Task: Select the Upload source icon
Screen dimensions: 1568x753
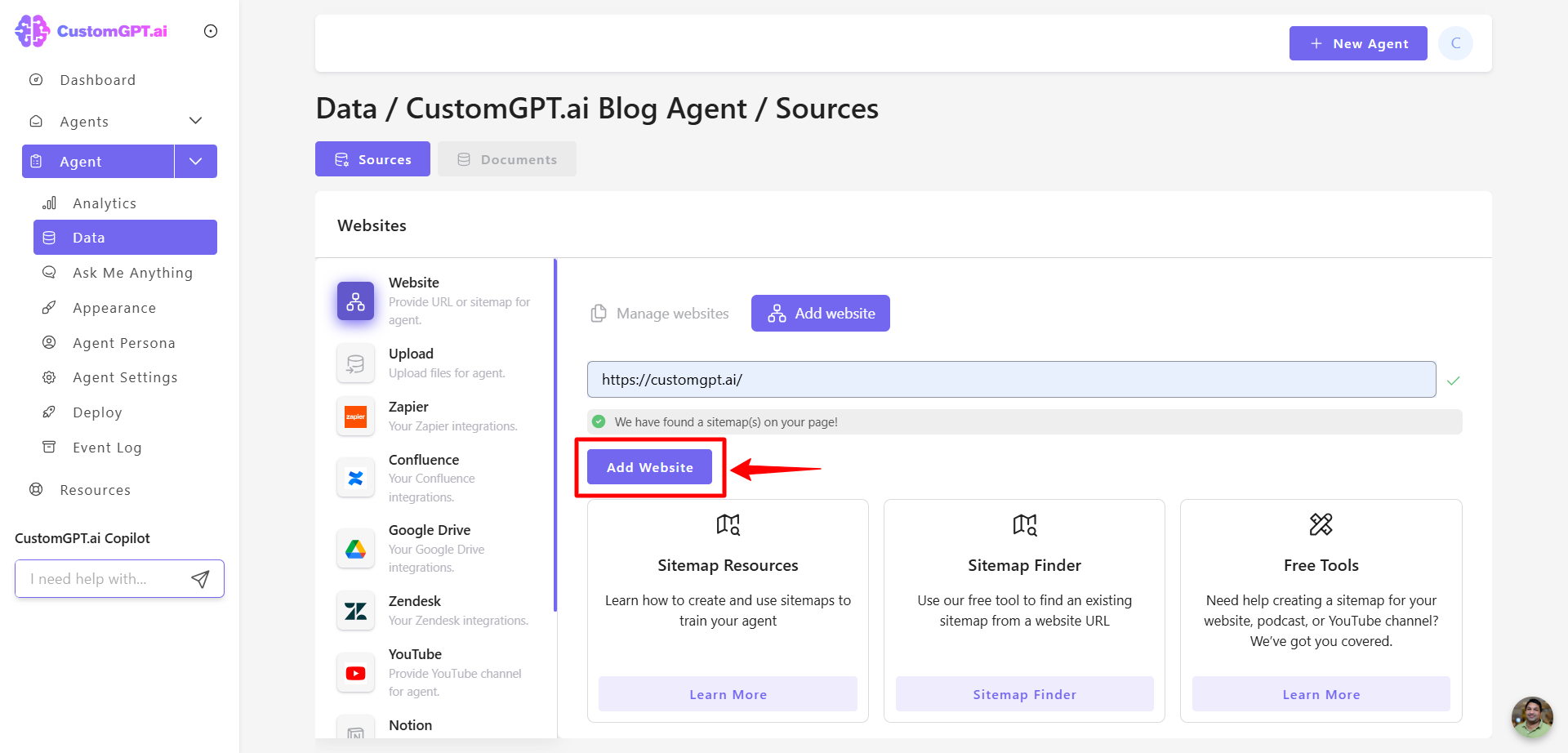Action: pos(355,363)
